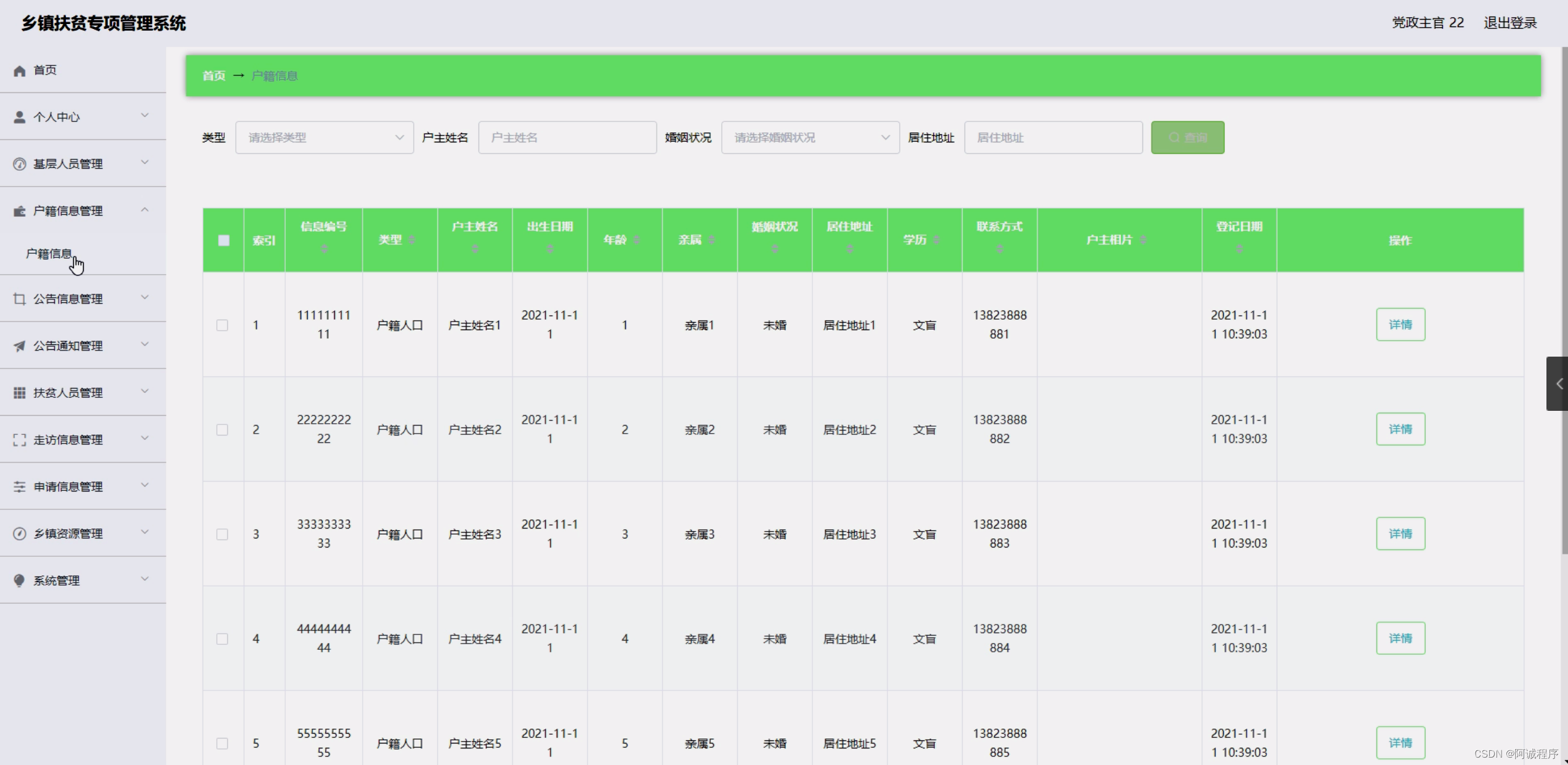The image size is (1568, 765).
Task: Click the 户籍信息管理 sidebar icon
Action: [x=18, y=210]
